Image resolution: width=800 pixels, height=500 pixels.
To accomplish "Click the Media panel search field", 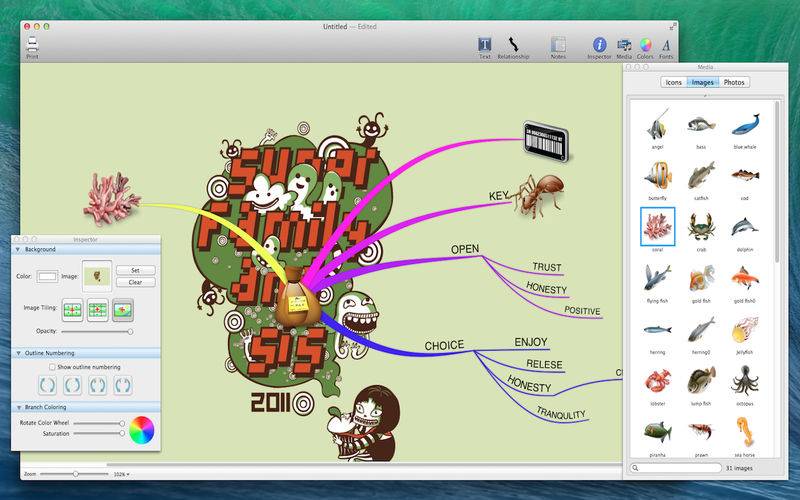I will click(676, 468).
